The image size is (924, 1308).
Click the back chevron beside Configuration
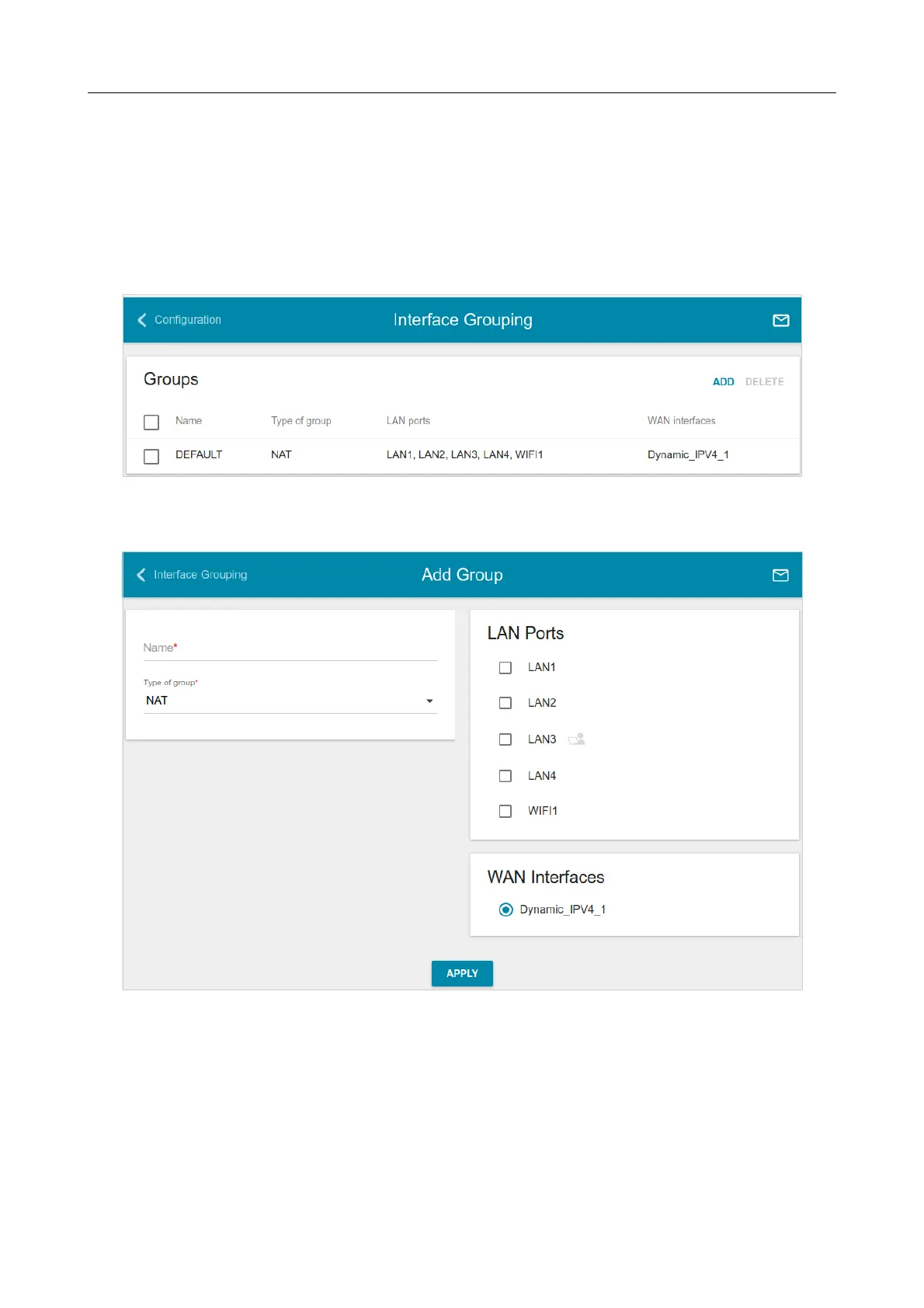[142, 320]
